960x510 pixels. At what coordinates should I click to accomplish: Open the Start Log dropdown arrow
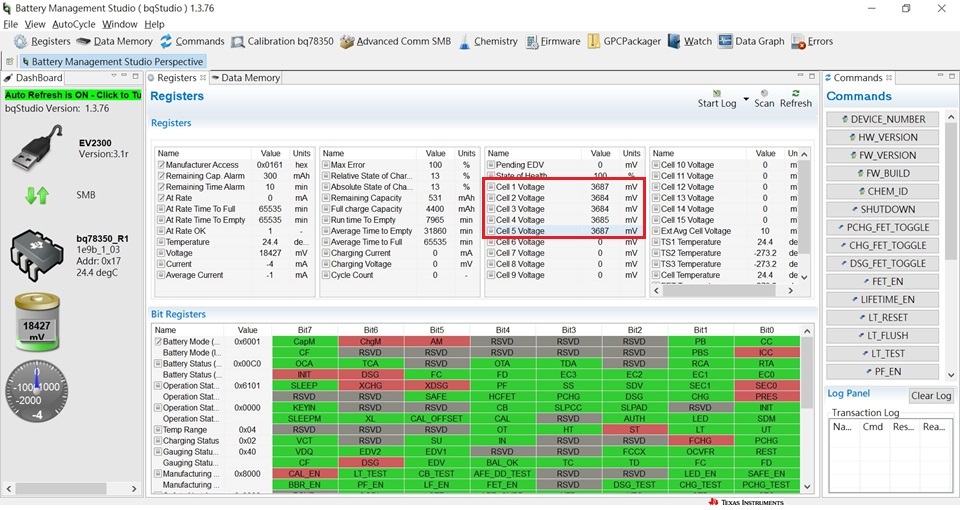[x=746, y=99]
